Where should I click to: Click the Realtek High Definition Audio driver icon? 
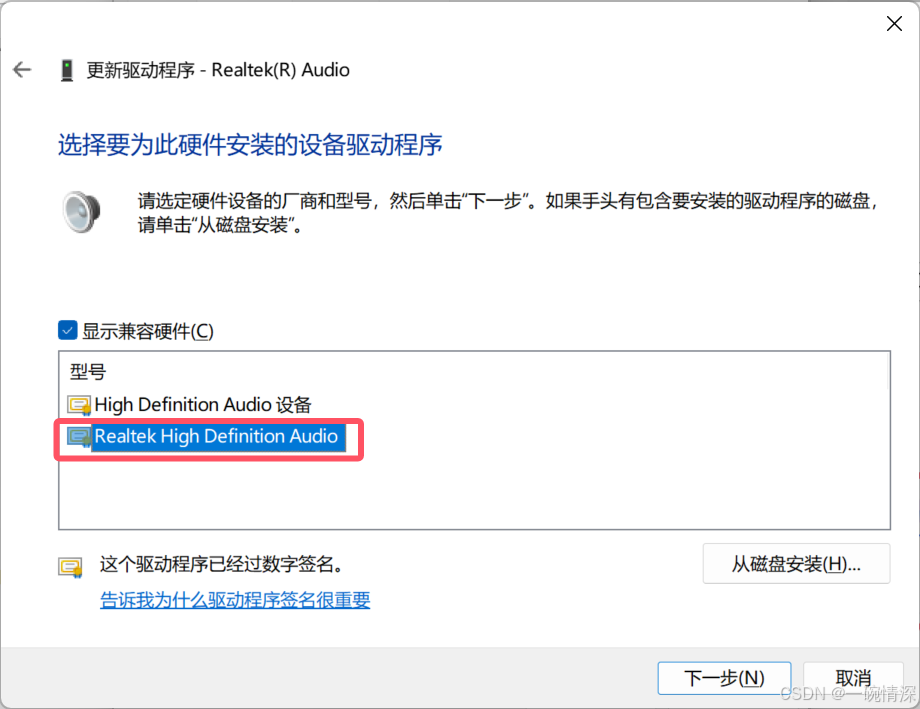(x=79, y=437)
